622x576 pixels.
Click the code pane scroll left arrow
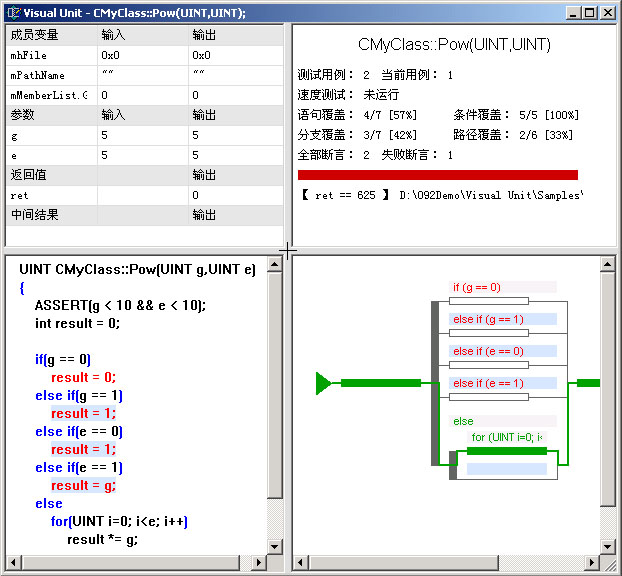coord(13,562)
